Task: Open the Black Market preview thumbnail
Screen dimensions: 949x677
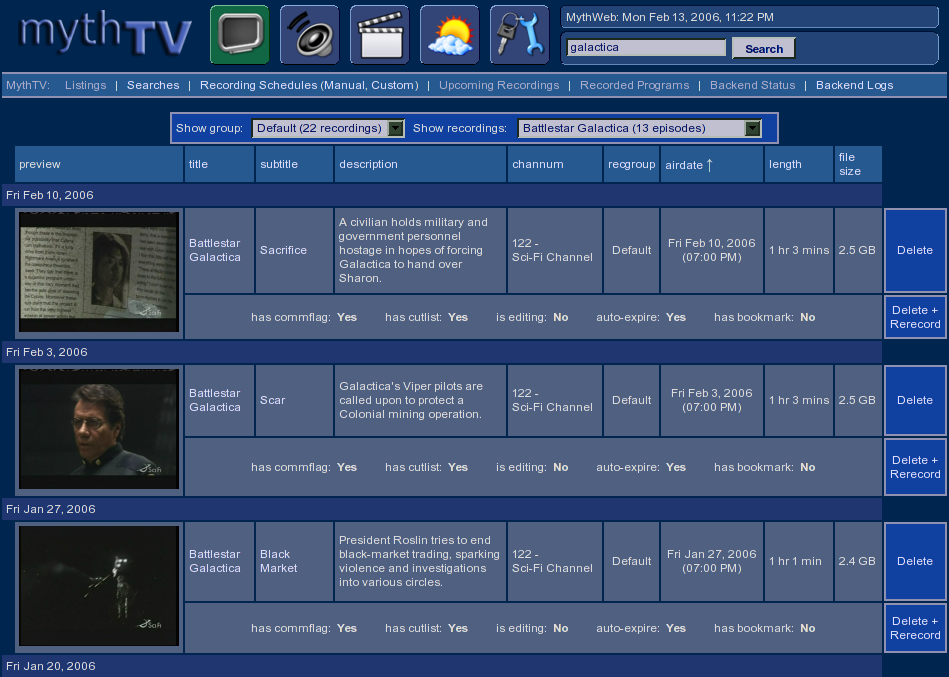Action: [99, 586]
